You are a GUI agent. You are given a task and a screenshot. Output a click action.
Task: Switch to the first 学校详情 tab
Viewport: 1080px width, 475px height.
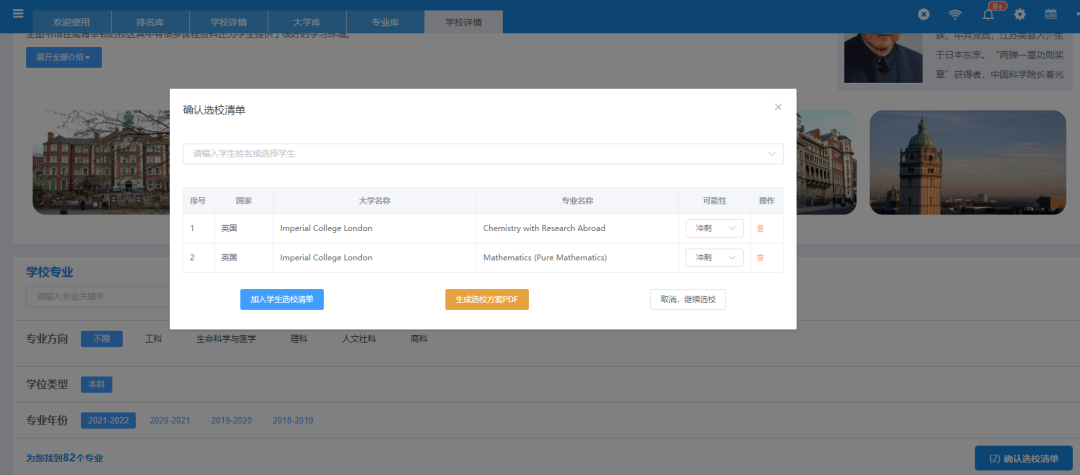click(x=229, y=22)
